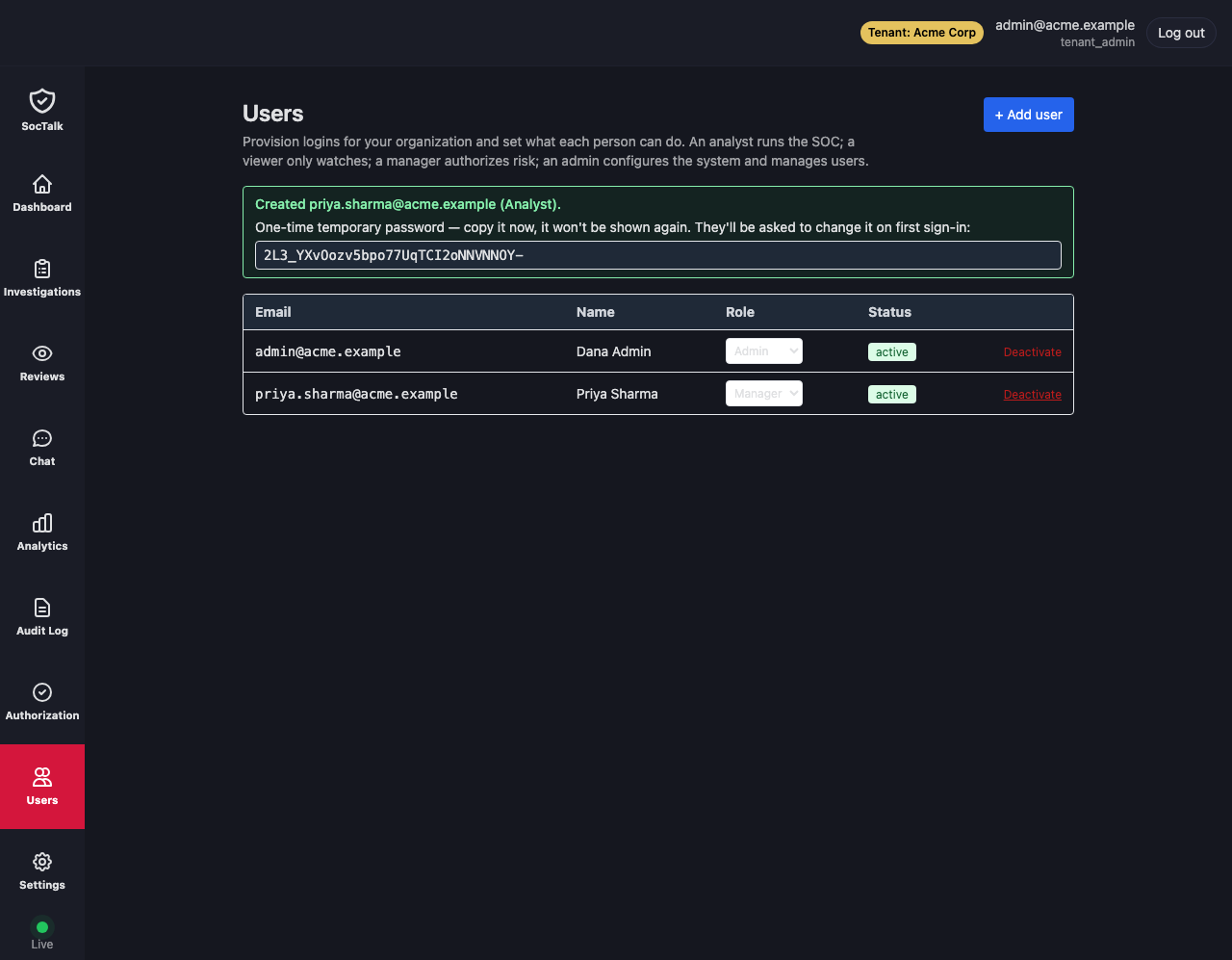Click the Log out button

coord(1181,33)
